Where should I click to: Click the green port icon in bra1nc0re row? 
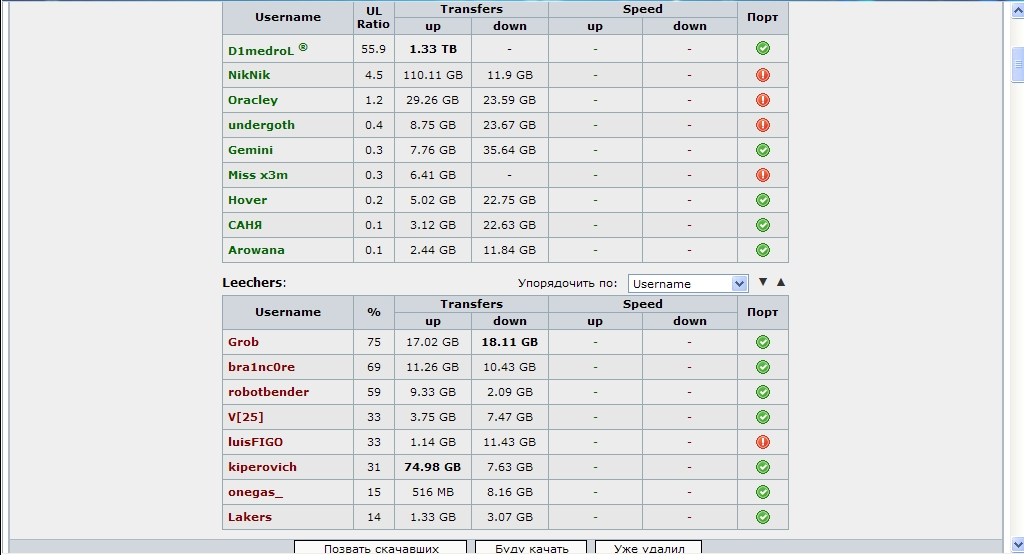tap(762, 367)
